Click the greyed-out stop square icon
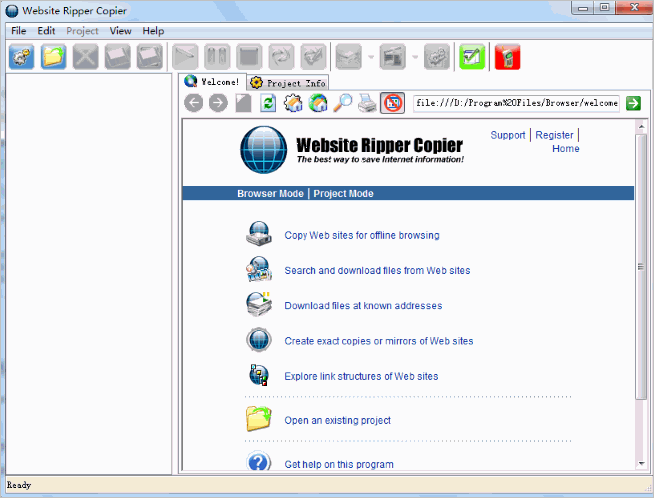 (x=249, y=56)
